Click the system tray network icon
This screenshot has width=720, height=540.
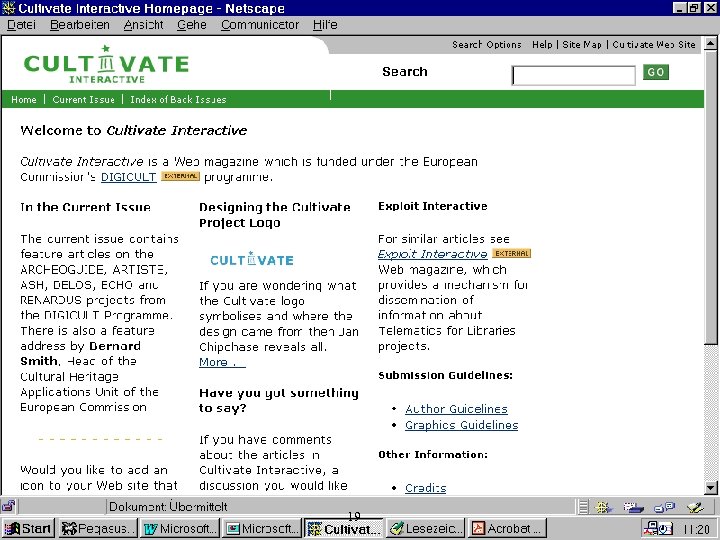[650, 529]
